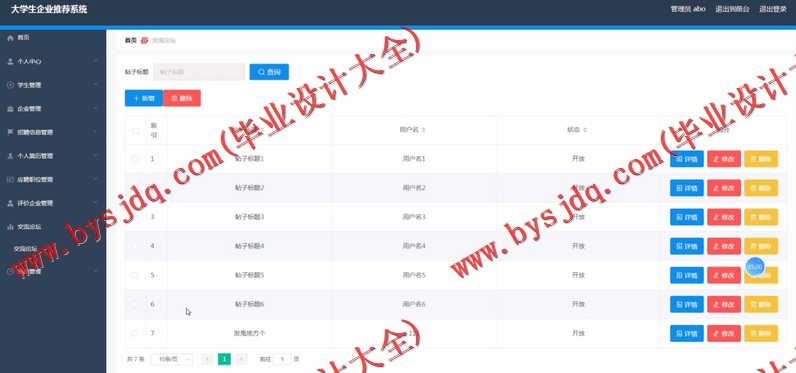Click yellow 删除 for row 帖子标题3
The image size is (796, 373).
761,217
